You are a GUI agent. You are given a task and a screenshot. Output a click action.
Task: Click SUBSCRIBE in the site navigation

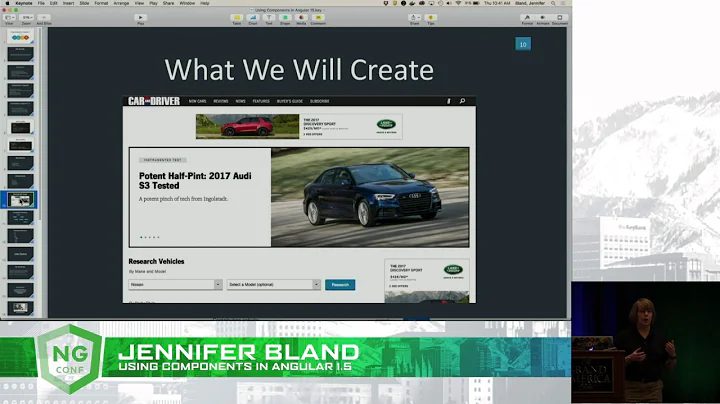tap(320, 101)
